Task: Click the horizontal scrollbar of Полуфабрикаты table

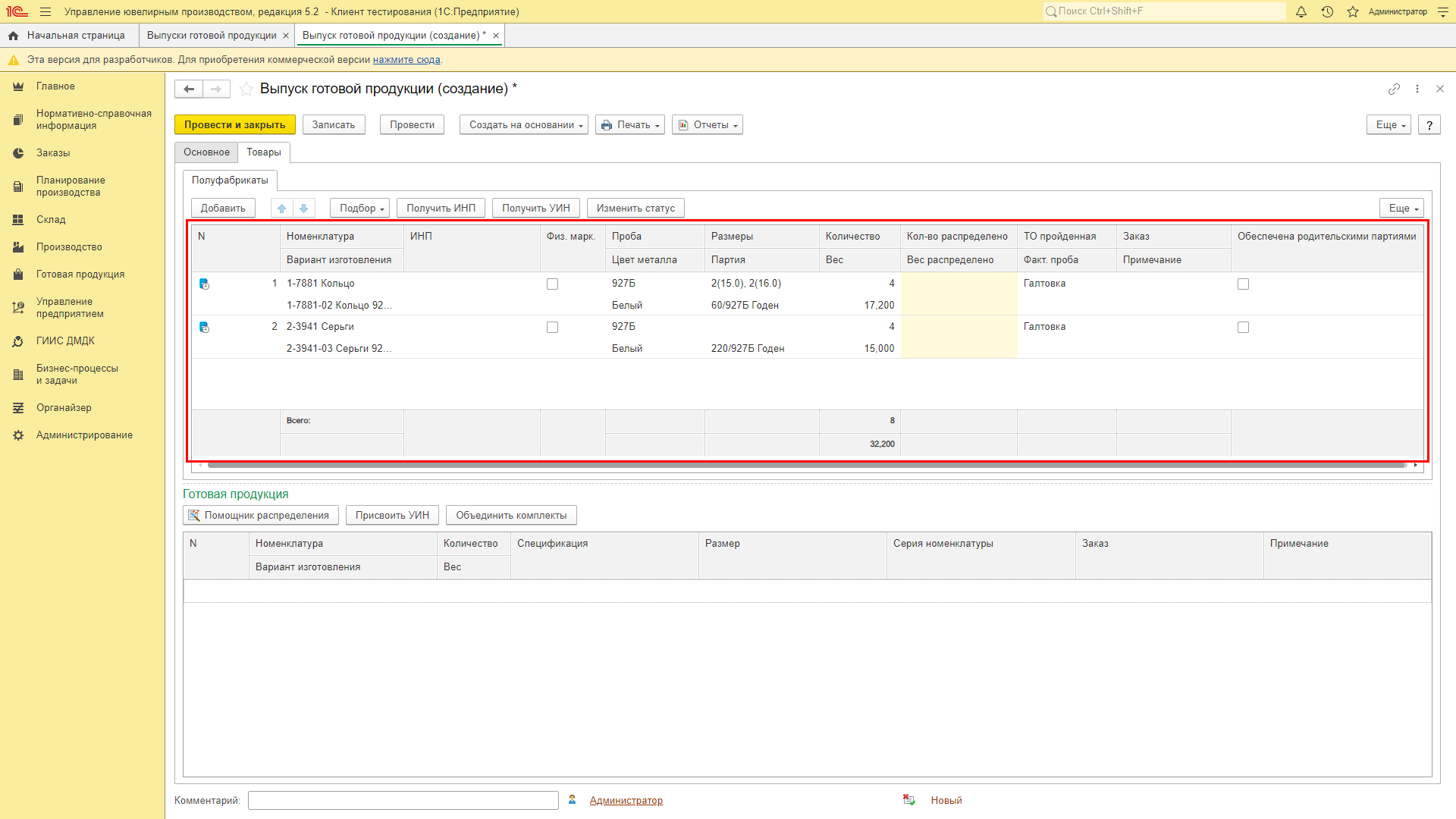Action: coord(807,465)
